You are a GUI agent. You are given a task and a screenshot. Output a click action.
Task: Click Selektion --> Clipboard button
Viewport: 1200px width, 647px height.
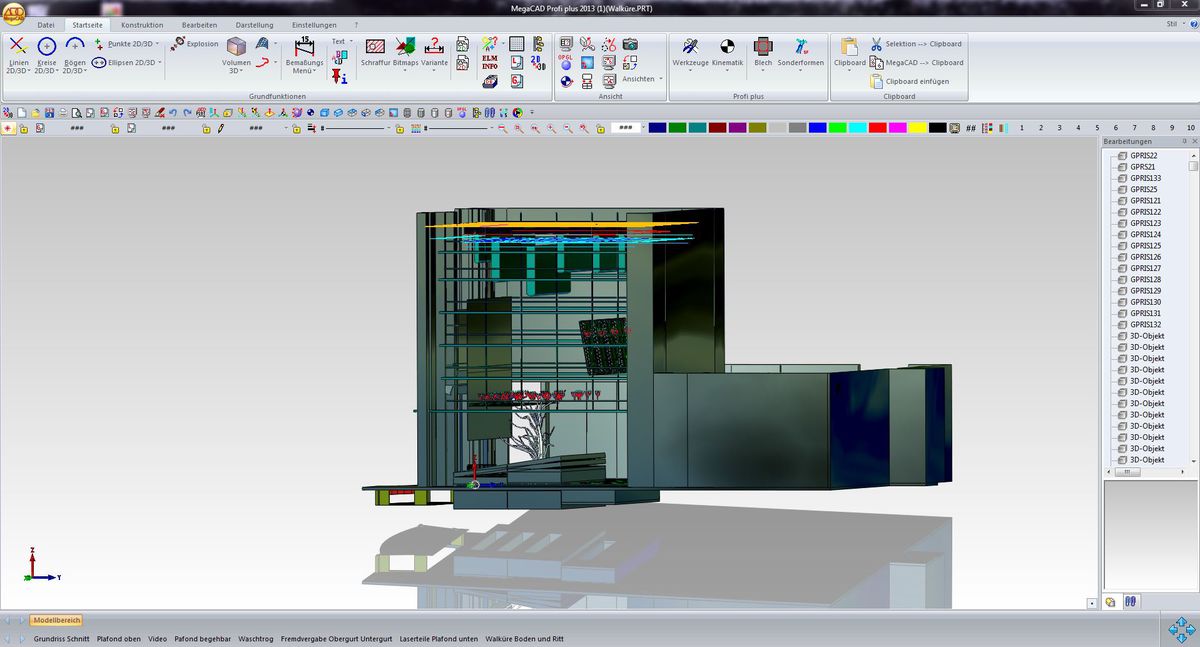(x=922, y=44)
